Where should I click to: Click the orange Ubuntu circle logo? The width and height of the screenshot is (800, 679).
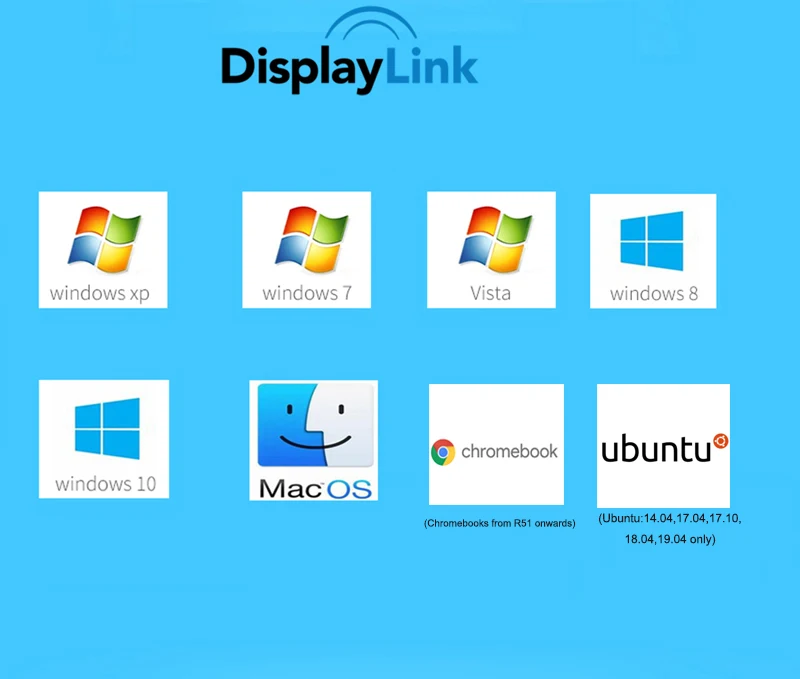click(721, 441)
